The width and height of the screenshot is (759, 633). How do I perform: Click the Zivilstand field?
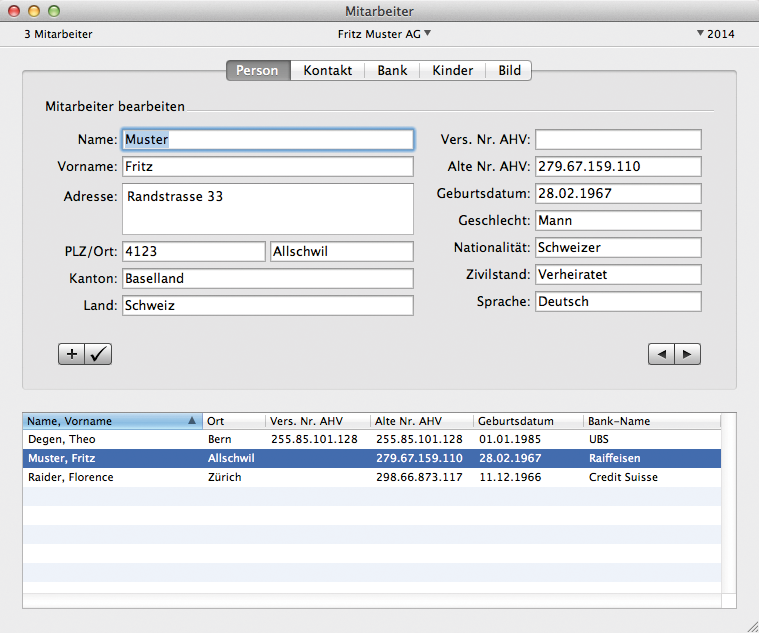618,274
